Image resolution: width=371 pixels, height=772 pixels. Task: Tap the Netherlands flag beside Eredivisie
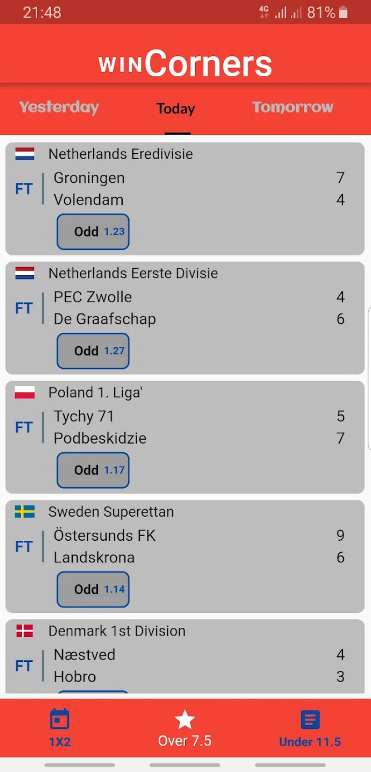(x=25, y=154)
